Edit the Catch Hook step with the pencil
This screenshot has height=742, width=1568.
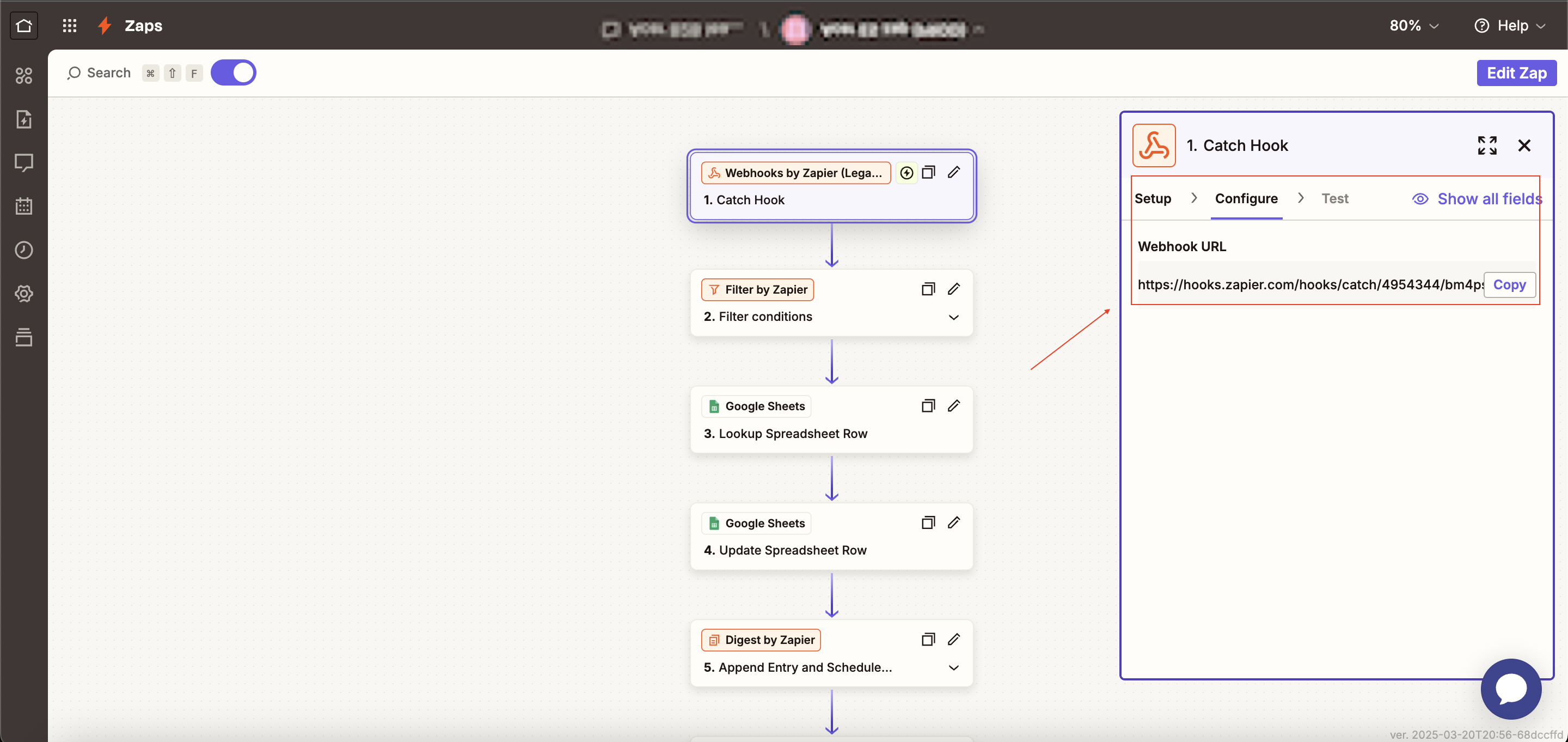[x=954, y=172]
